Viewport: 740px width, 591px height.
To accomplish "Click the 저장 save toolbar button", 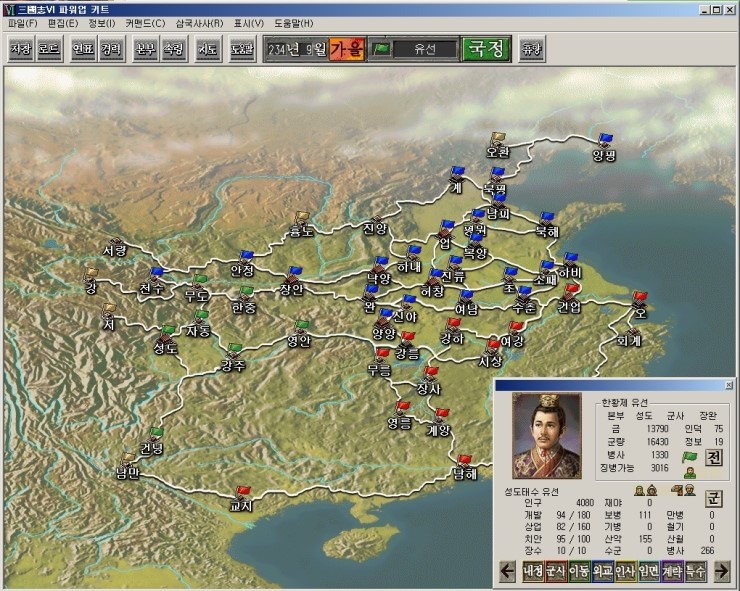I will (21, 49).
